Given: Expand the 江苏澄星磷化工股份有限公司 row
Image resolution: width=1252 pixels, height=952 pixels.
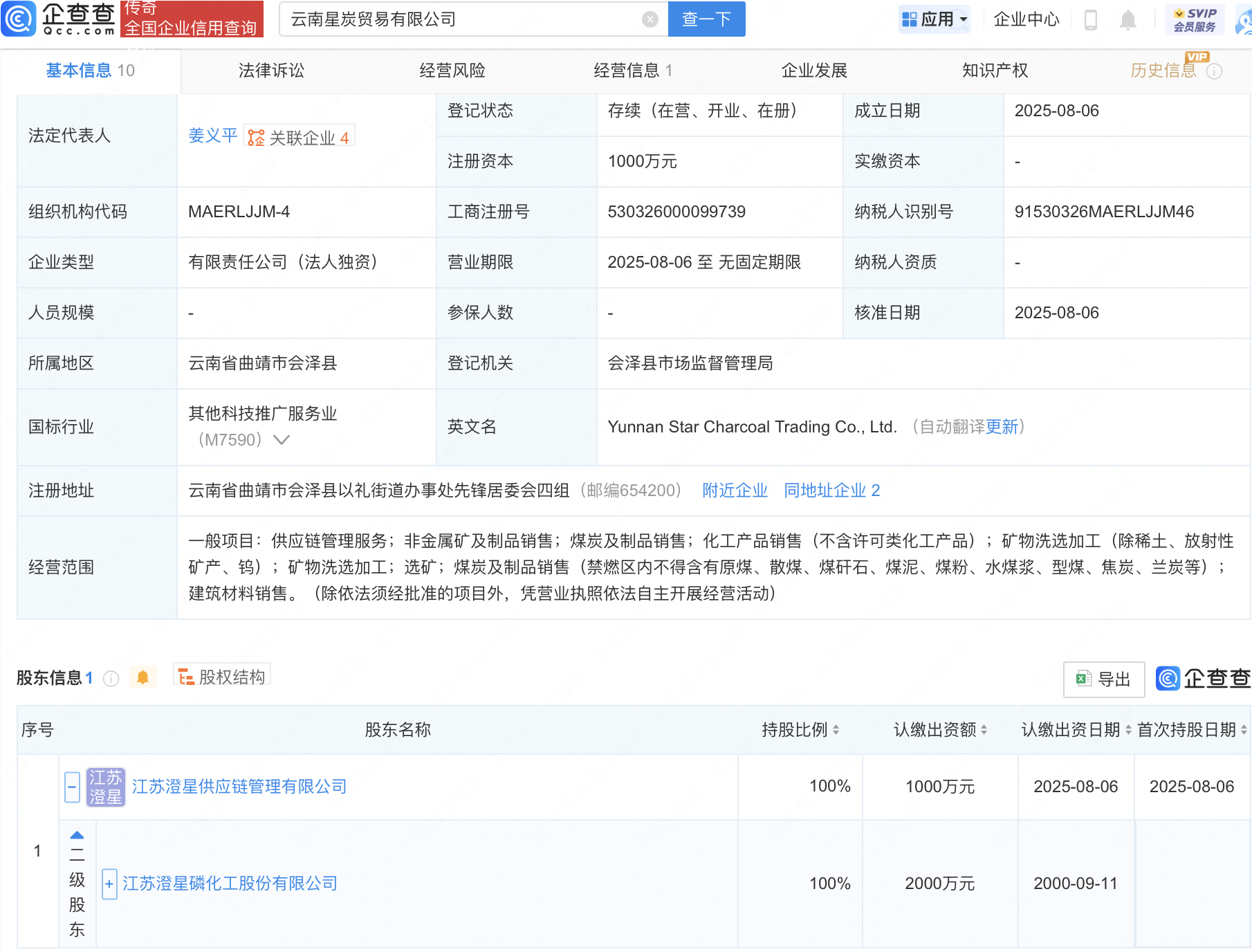Looking at the screenshot, I should 109,884.
